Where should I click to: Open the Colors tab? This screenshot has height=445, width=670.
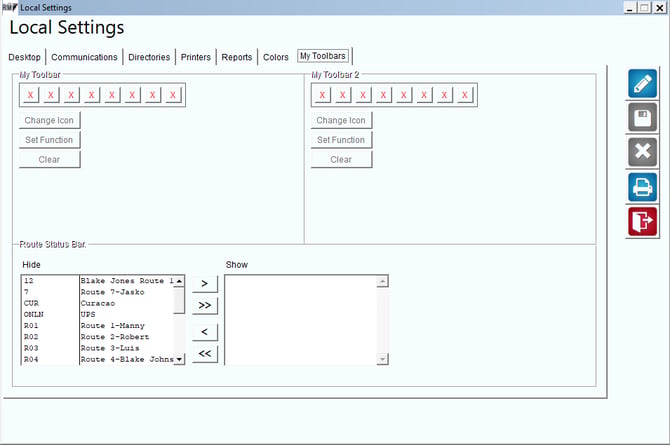[x=276, y=57]
